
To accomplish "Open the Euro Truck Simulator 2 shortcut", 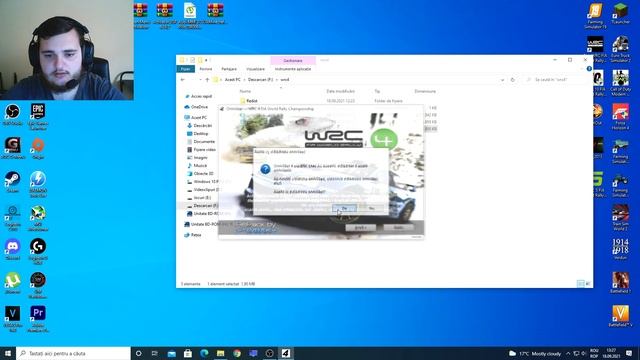I will click(620, 49).
